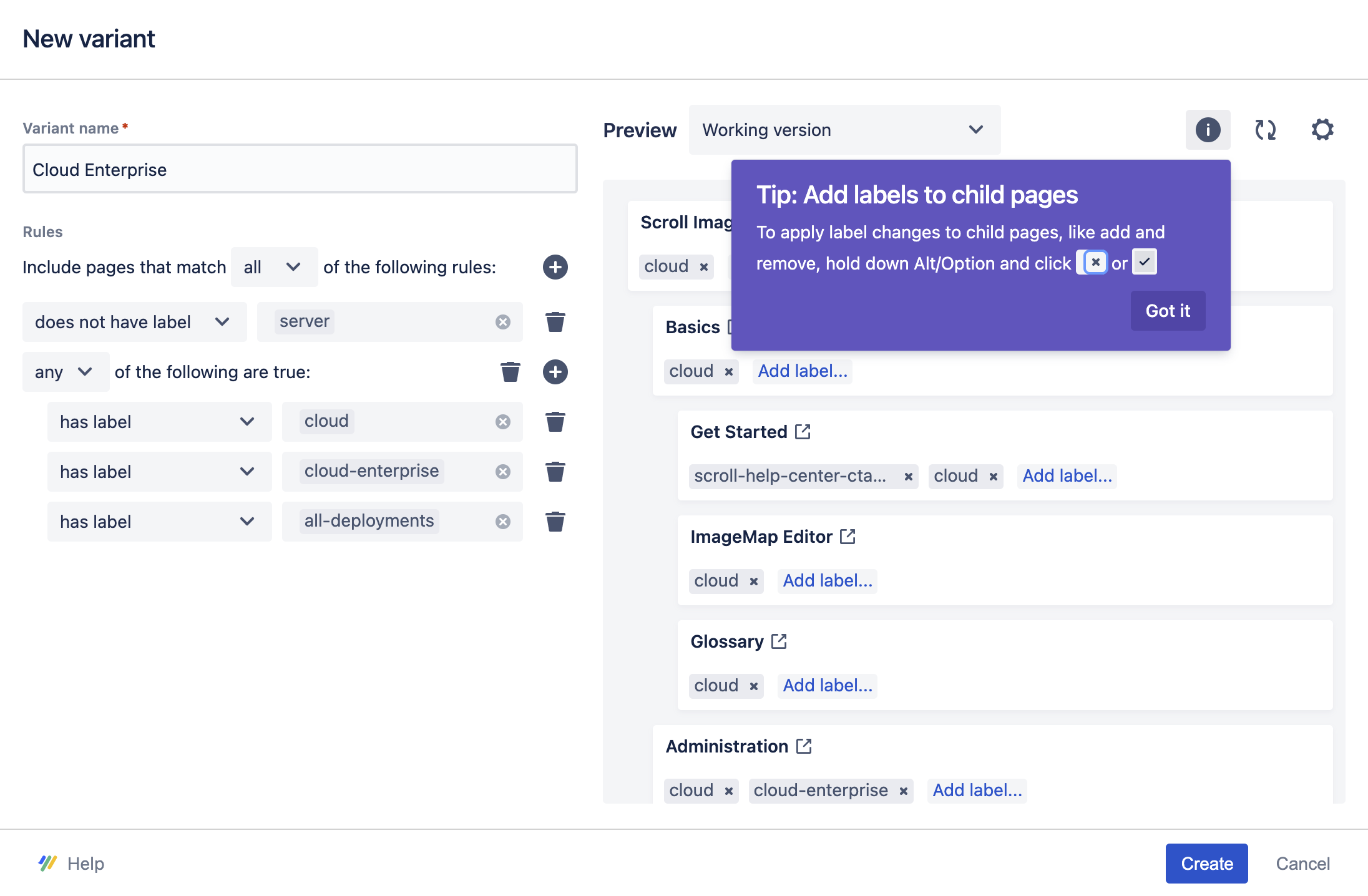Open preview settings gear icon
The width and height of the screenshot is (1368, 896).
click(x=1322, y=130)
